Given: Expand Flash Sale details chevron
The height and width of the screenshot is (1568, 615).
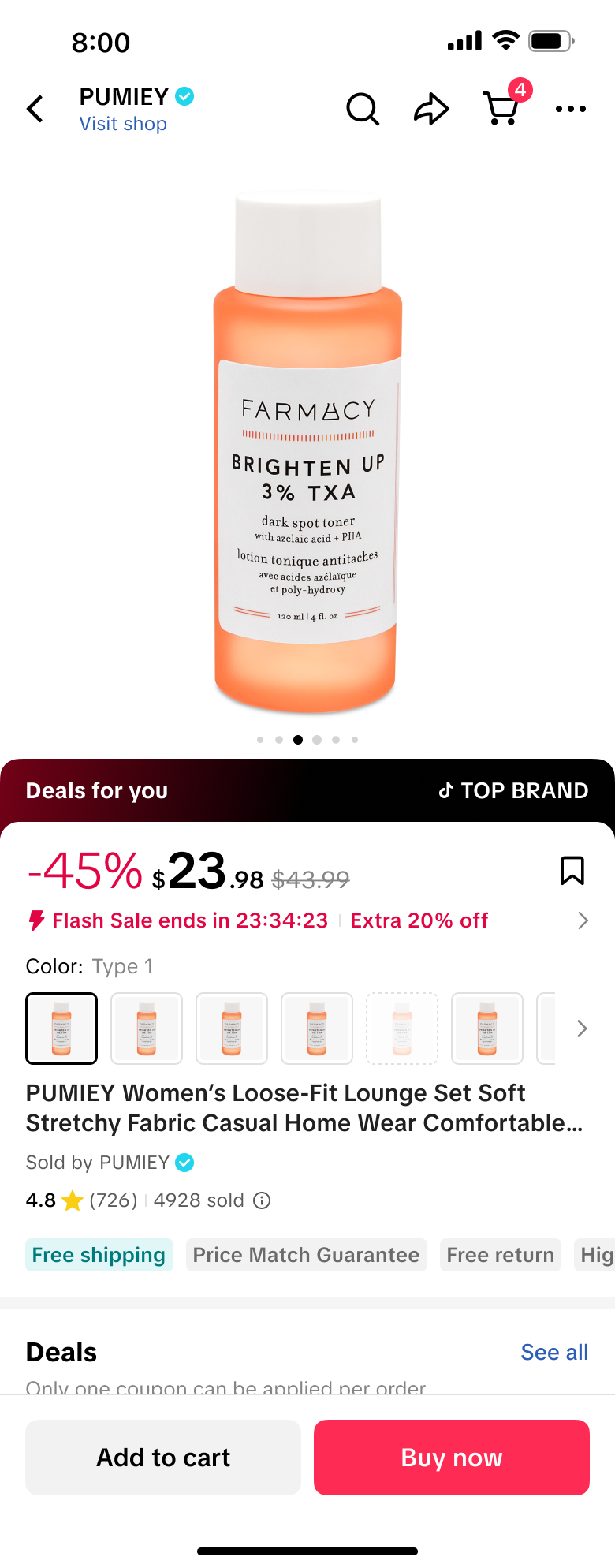Looking at the screenshot, I should [x=583, y=920].
